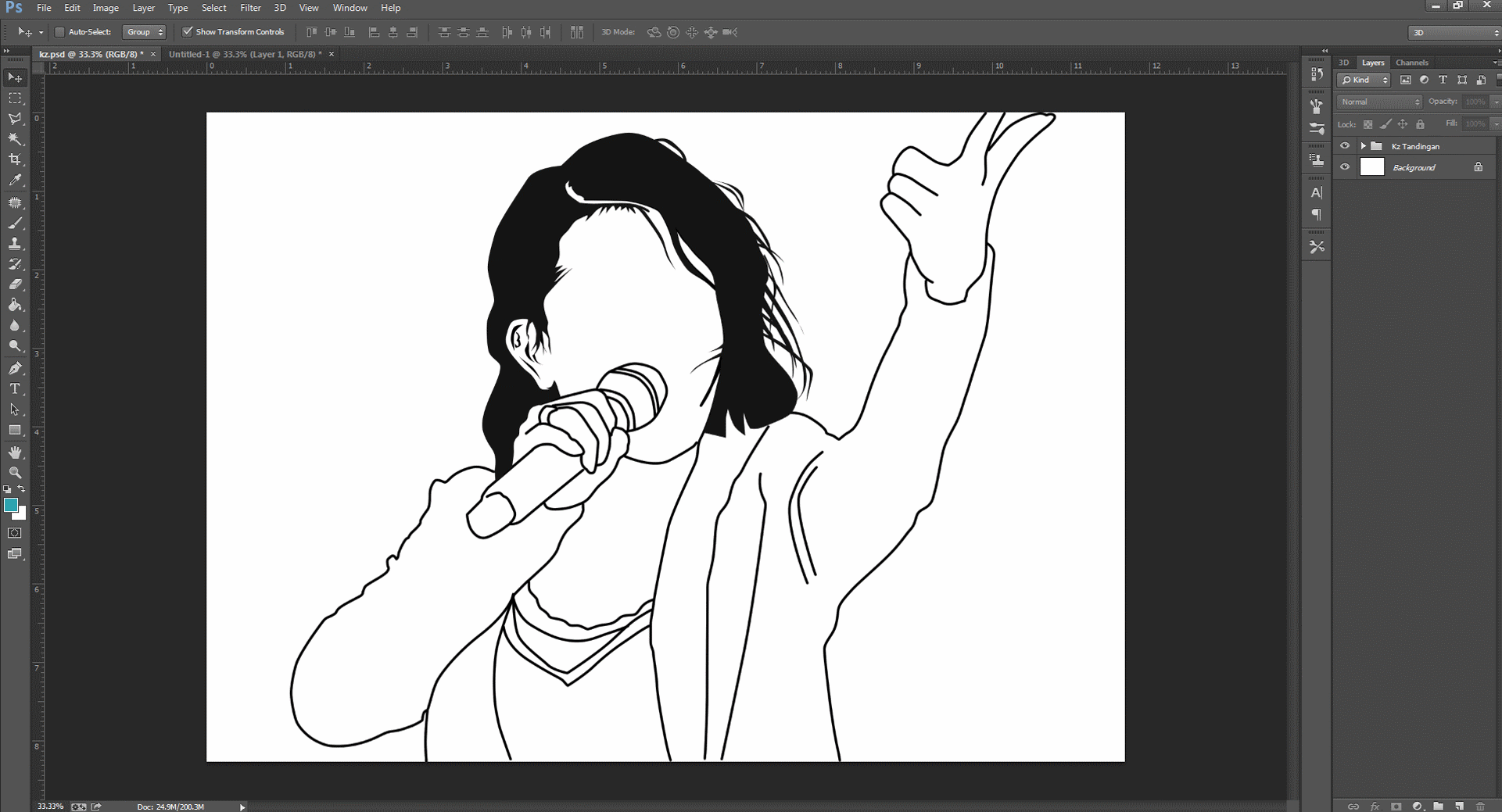Screen dimensions: 1502x812
Task: Open the Normal blend mode dropdown
Action: 1379,102
